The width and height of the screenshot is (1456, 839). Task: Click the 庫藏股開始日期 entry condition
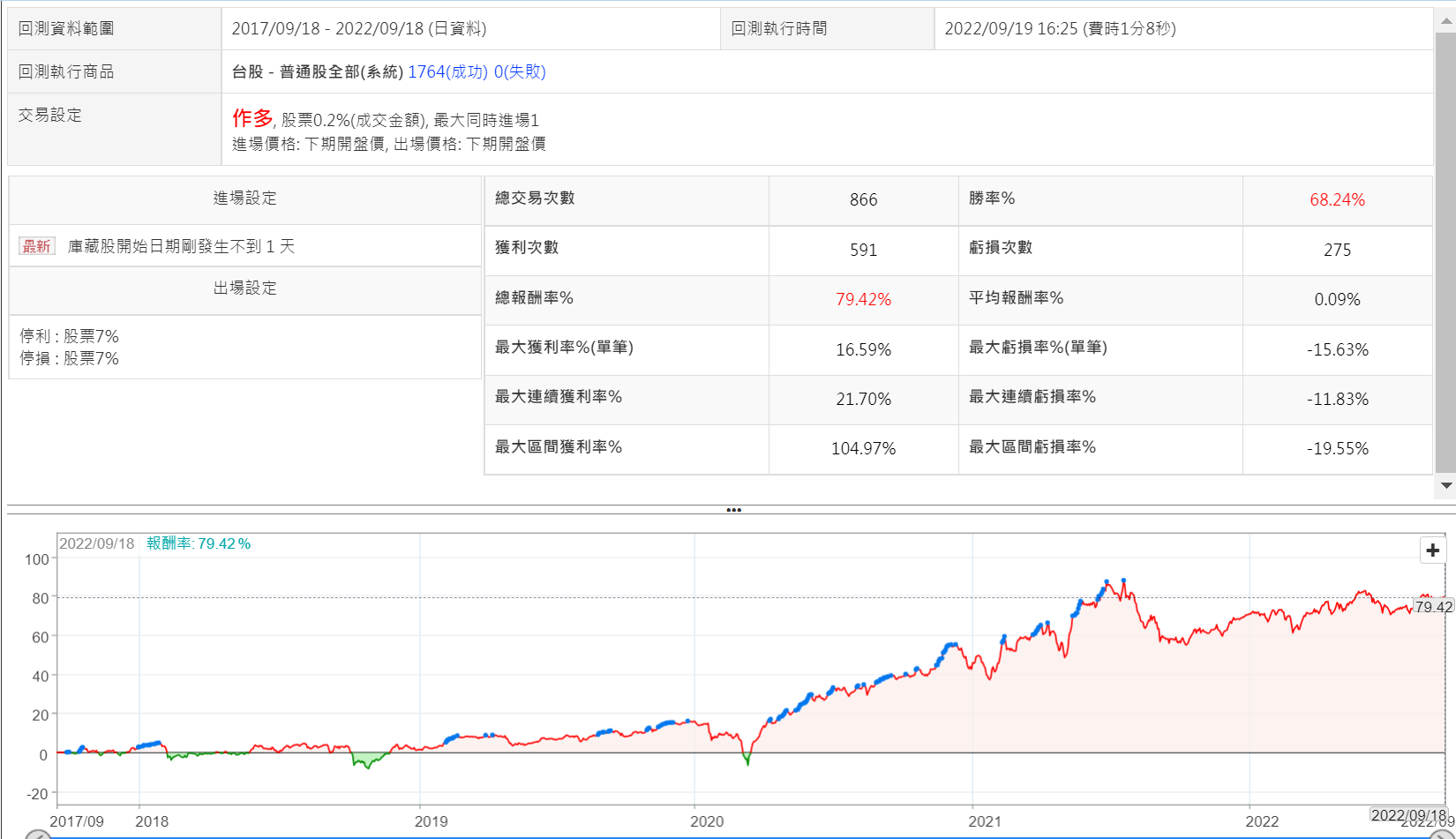[181, 246]
